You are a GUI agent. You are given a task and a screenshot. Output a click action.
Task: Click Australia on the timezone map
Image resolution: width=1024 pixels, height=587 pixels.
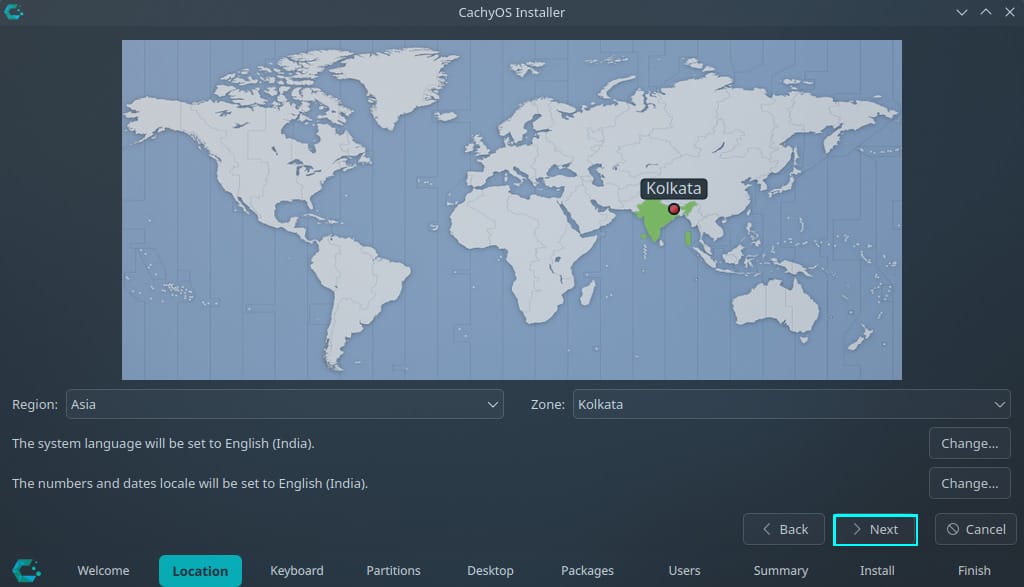click(x=775, y=298)
